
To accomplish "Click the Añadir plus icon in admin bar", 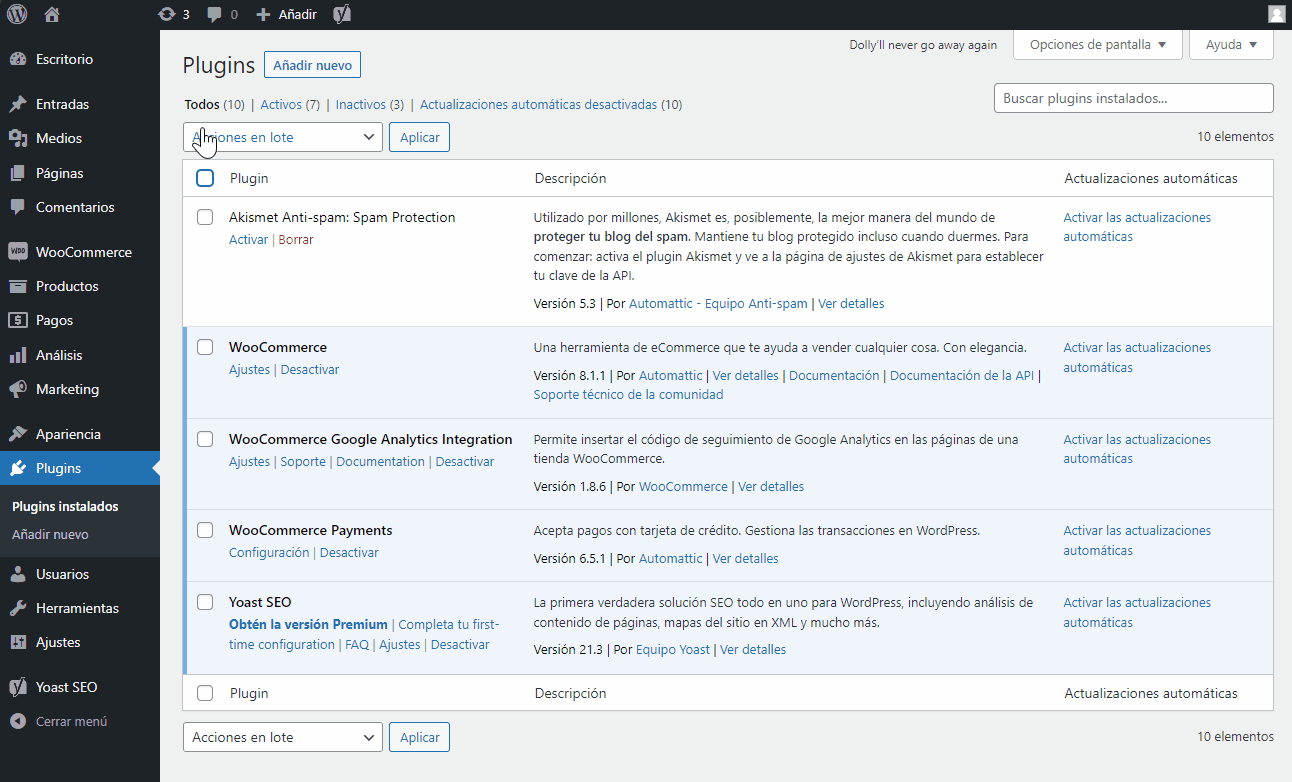I will tap(263, 15).
